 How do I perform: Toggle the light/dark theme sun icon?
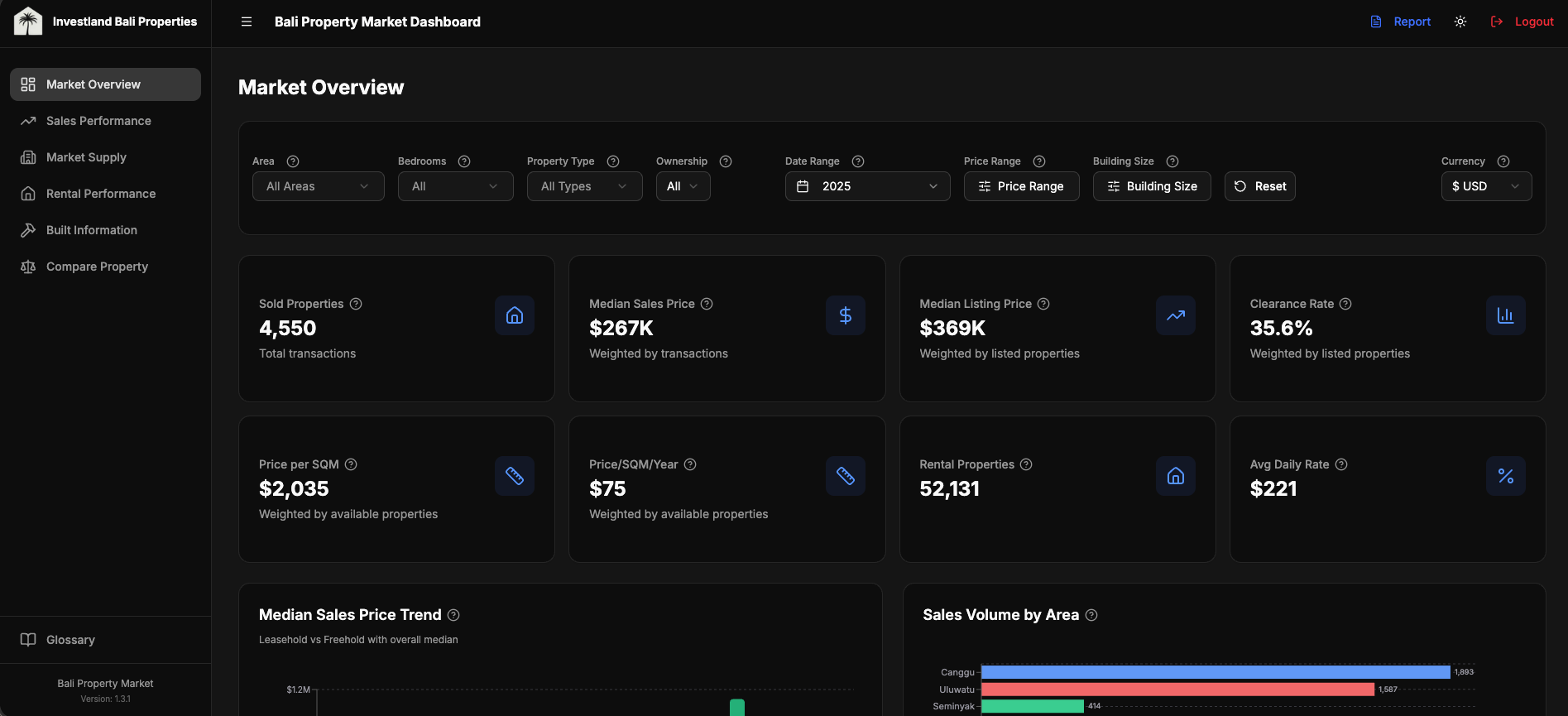pos(1460,22)
